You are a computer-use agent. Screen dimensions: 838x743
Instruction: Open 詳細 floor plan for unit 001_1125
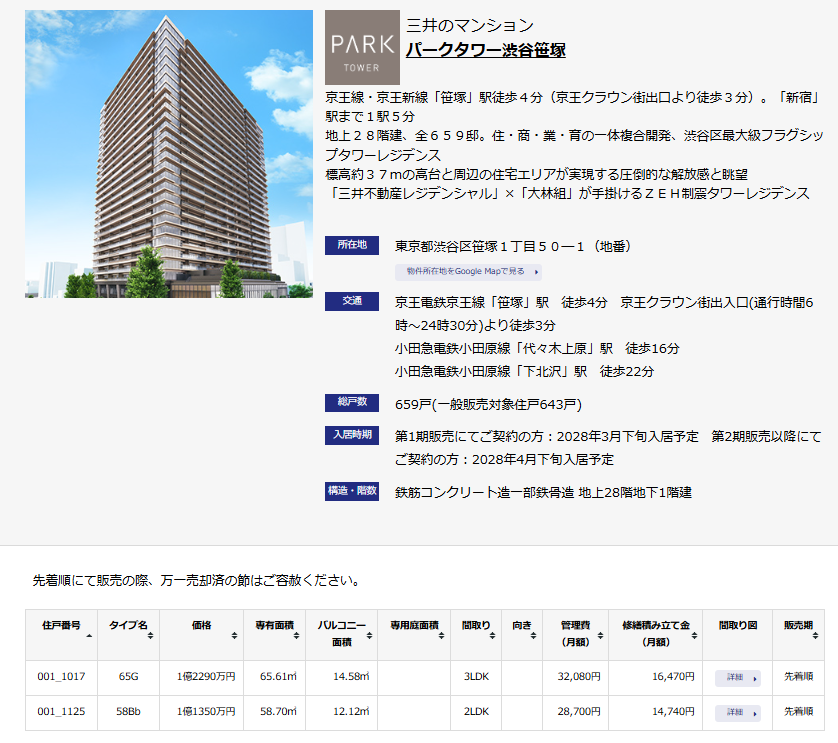(738, 713)
